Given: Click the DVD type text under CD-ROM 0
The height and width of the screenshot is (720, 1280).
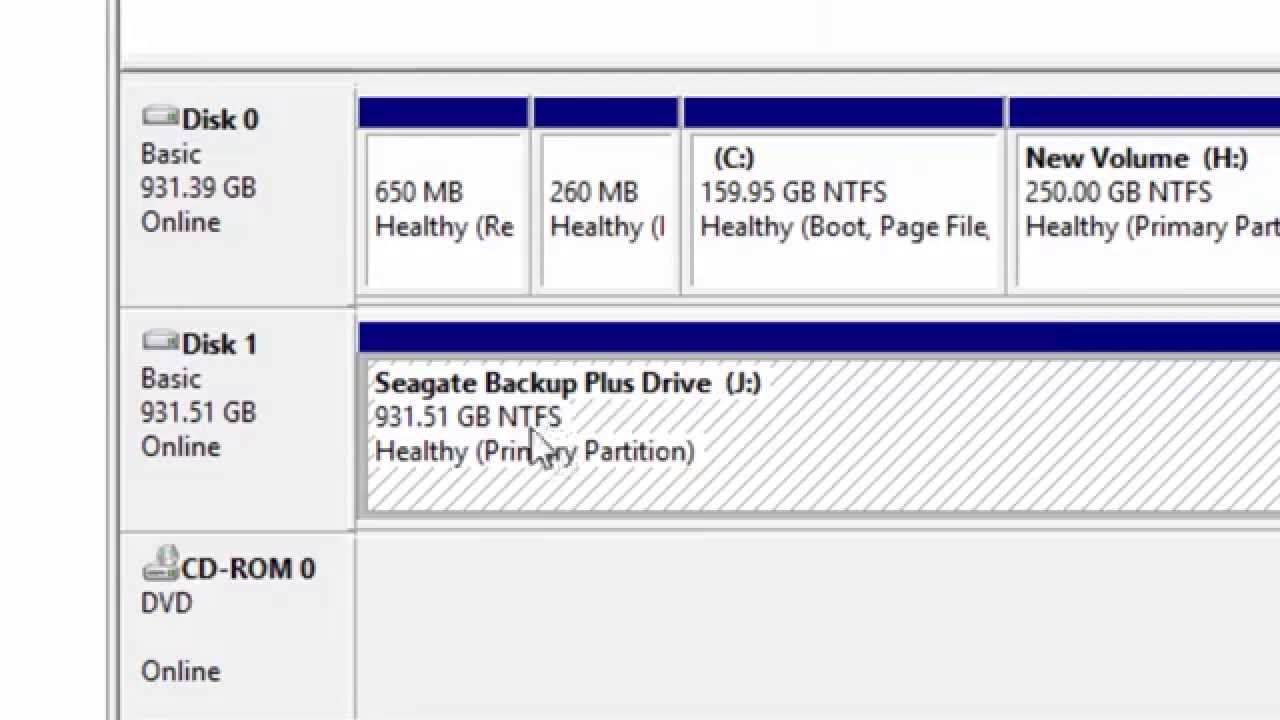Looking at the screenshot, I should (x=166, y=604).
